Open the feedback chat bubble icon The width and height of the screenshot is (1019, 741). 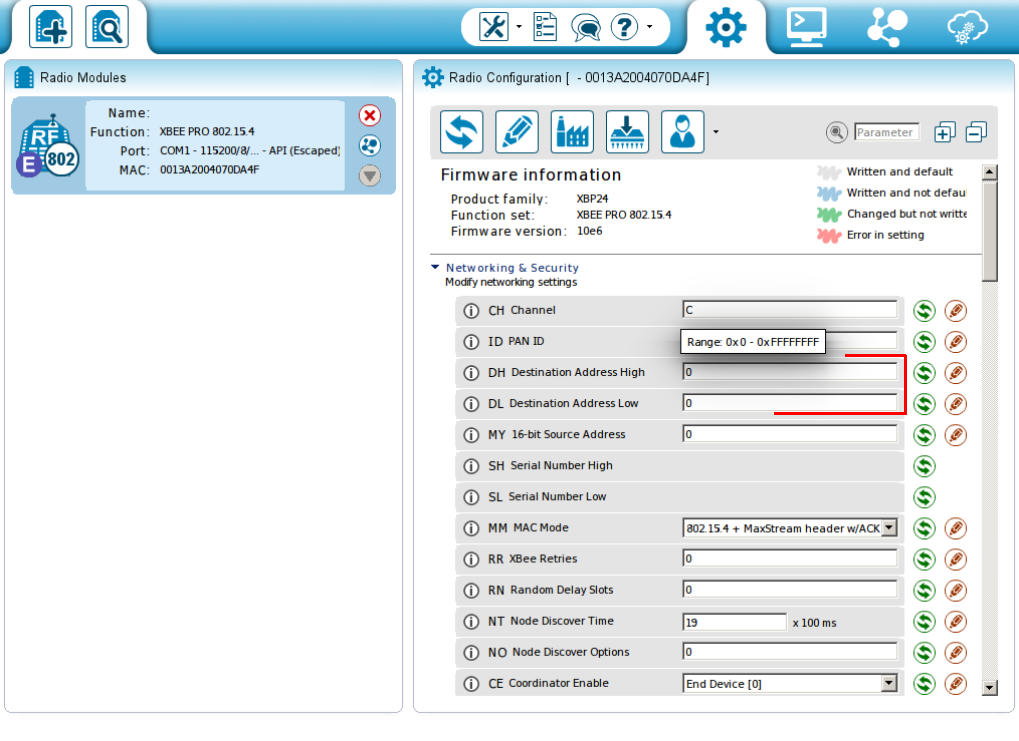tap(585, 28)
